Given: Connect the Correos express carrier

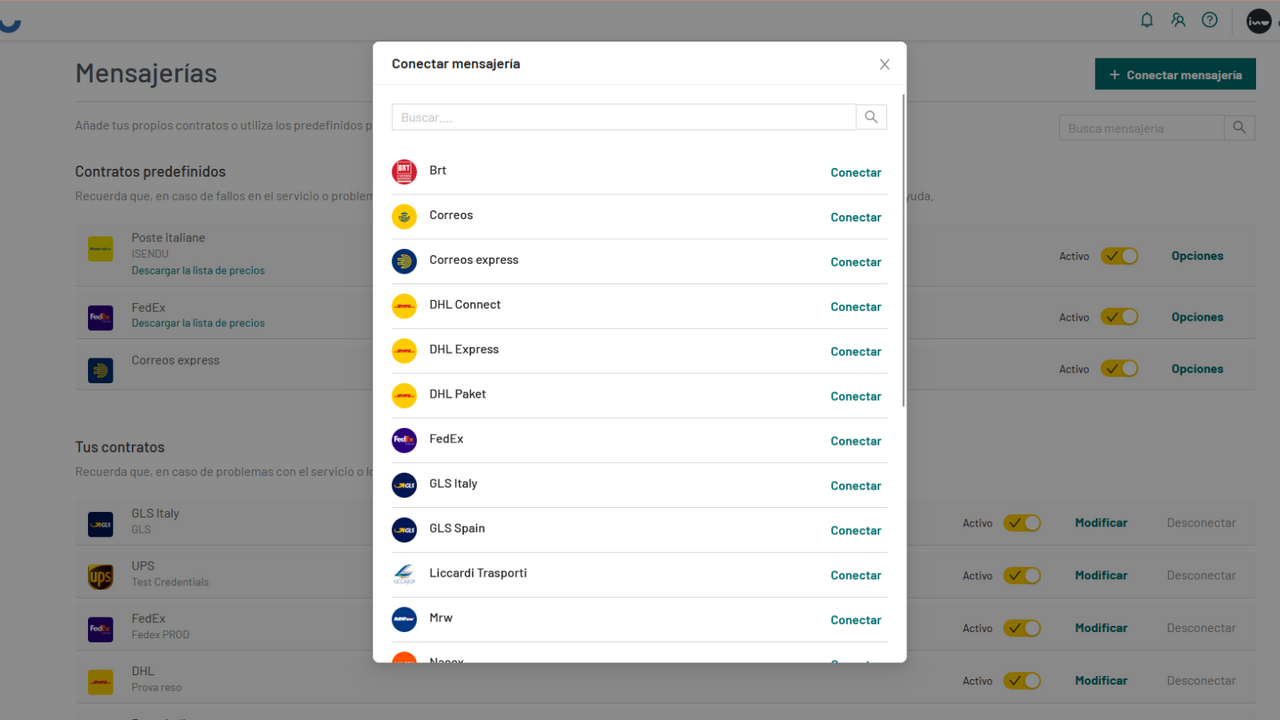Looking at the screenshot, I should pyautogui.click(x=856, y=262).
